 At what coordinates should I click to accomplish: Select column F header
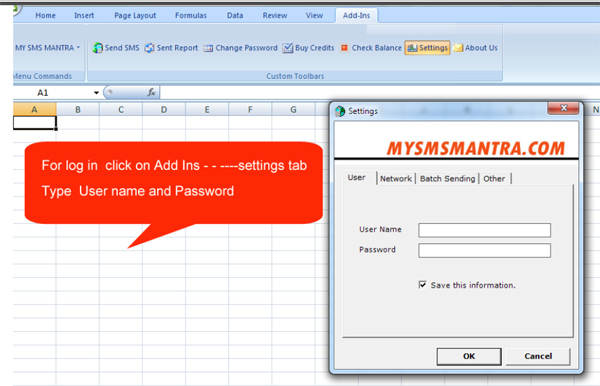(250, 109)
